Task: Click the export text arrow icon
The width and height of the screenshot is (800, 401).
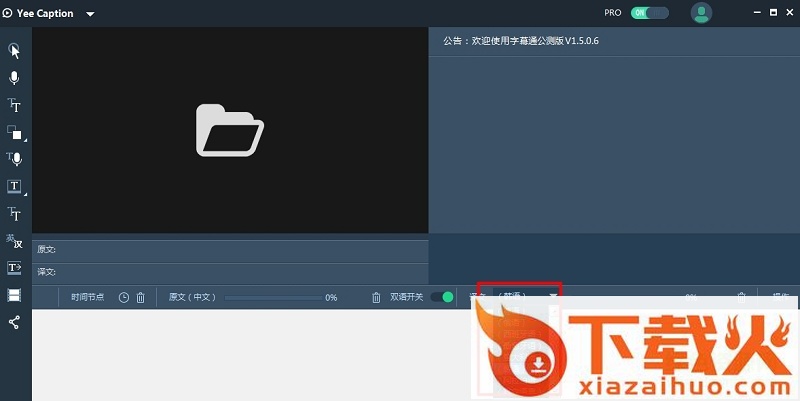Action: 14,268
